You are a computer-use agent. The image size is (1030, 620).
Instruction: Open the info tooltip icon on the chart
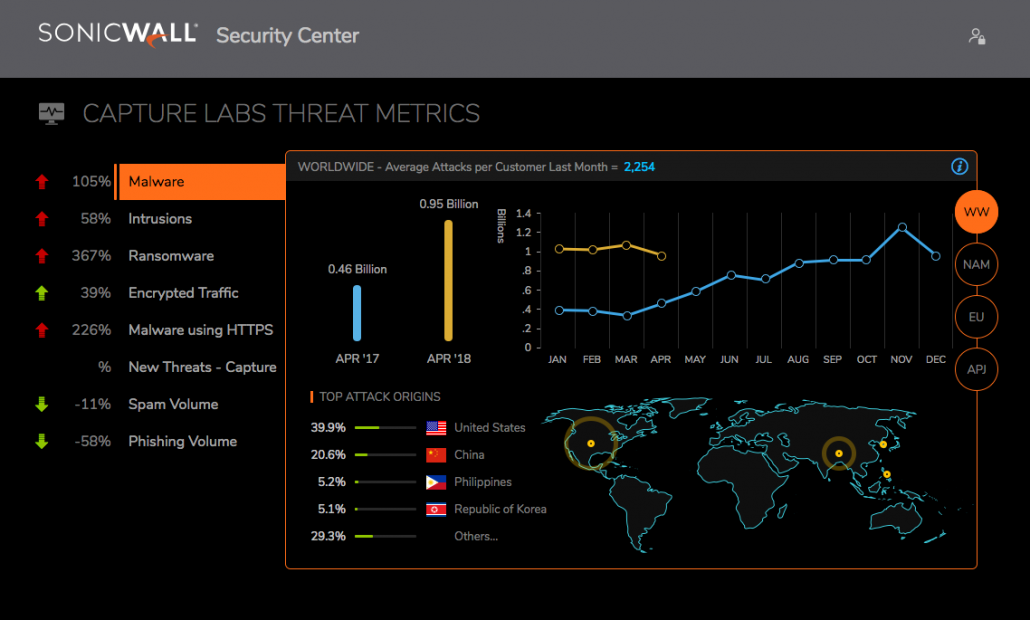pyautogui.click(x=959, y=167)
